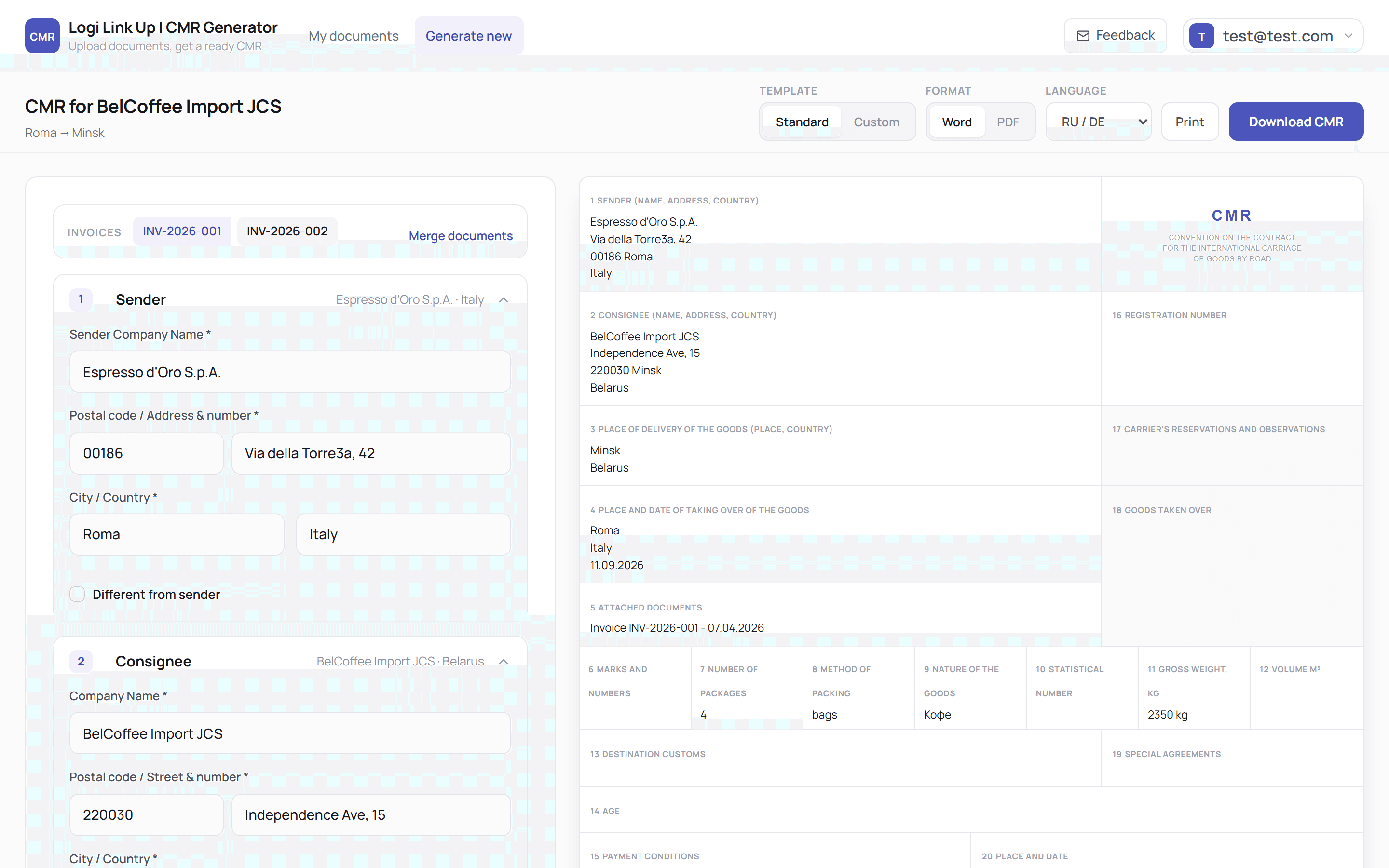This screenshot has width=1389, height=868.
Task: Click Download CMR button
Action: [1296, 122]
